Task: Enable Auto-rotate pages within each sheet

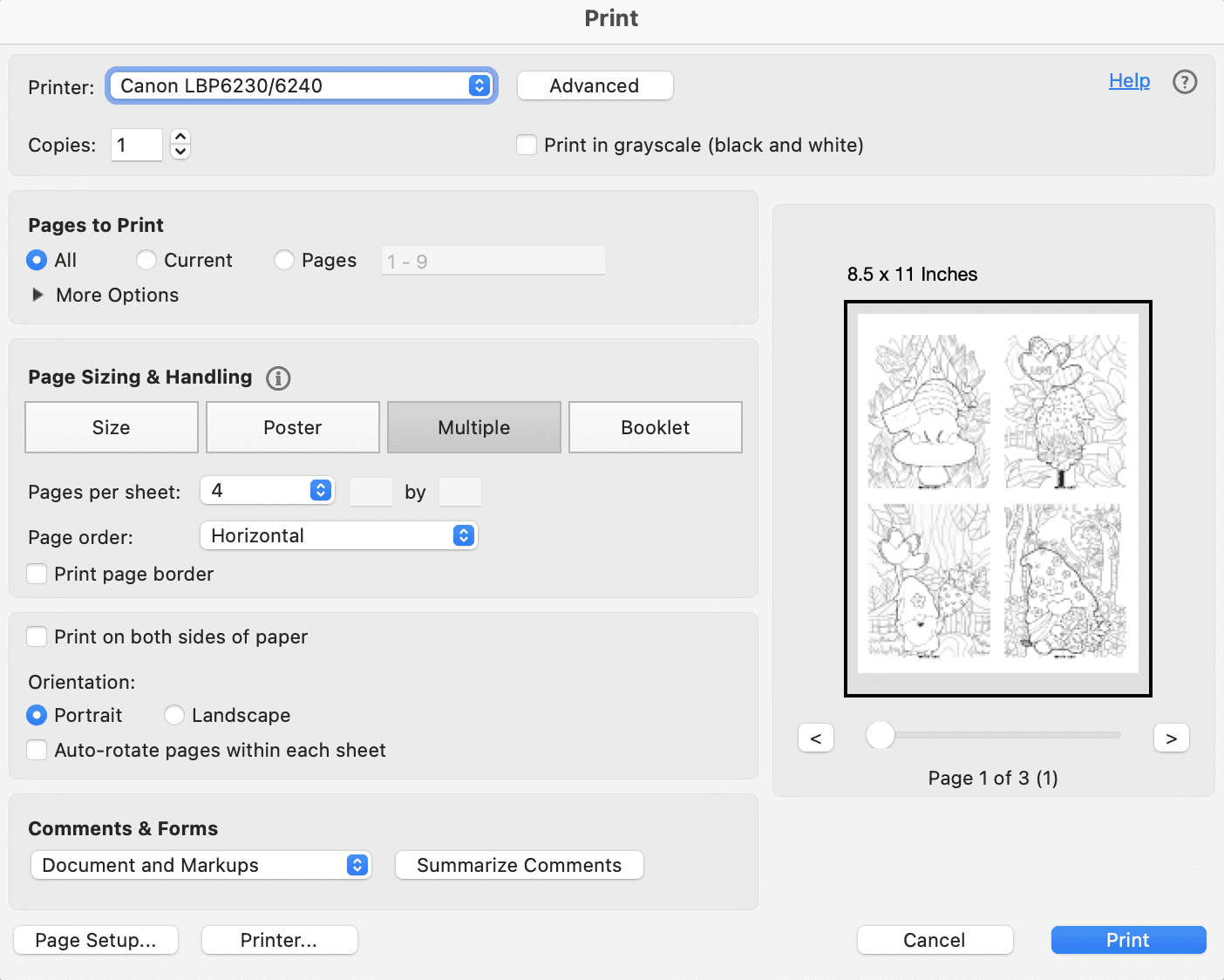Action: [x=37, y=750]
